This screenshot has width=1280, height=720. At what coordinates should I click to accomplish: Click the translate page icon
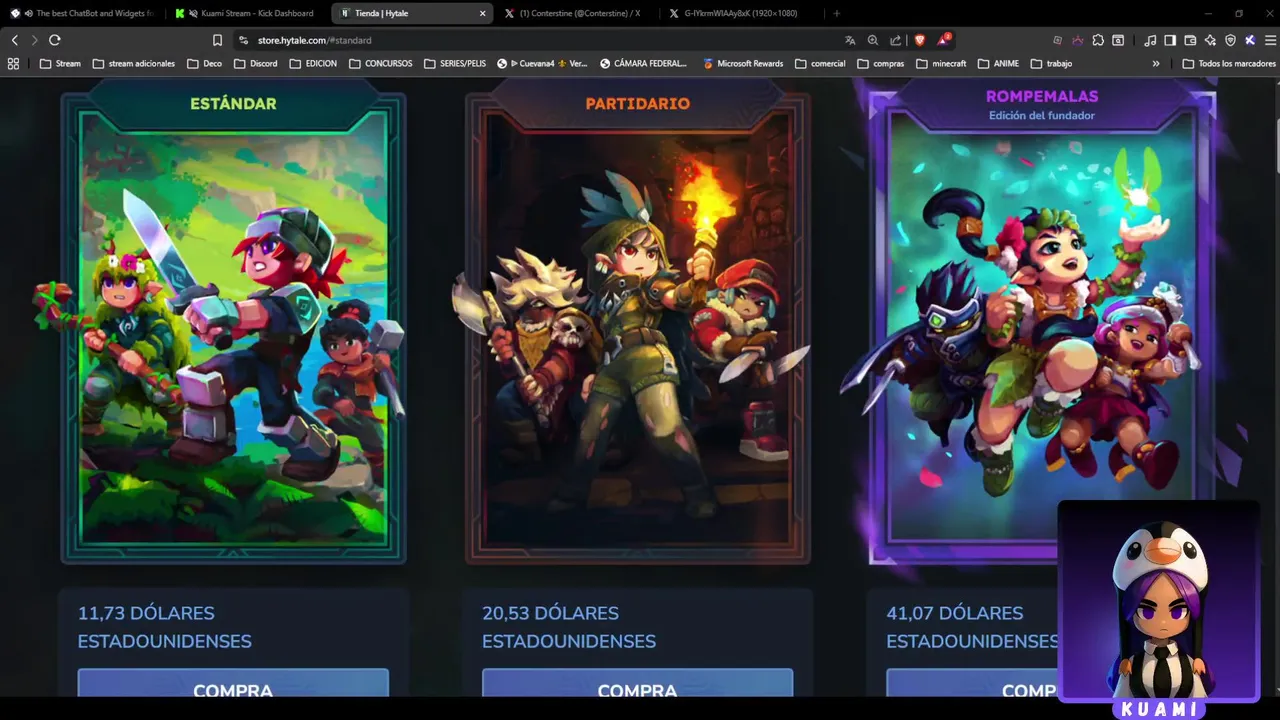850,40
